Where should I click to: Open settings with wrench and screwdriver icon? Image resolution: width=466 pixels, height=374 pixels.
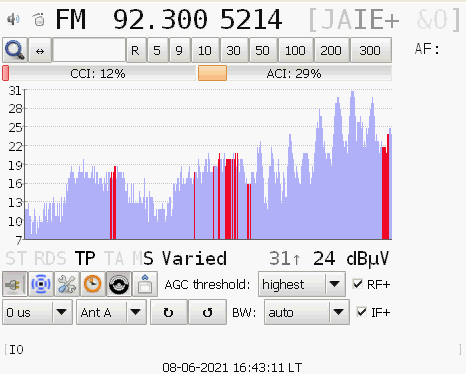[67, 284]
